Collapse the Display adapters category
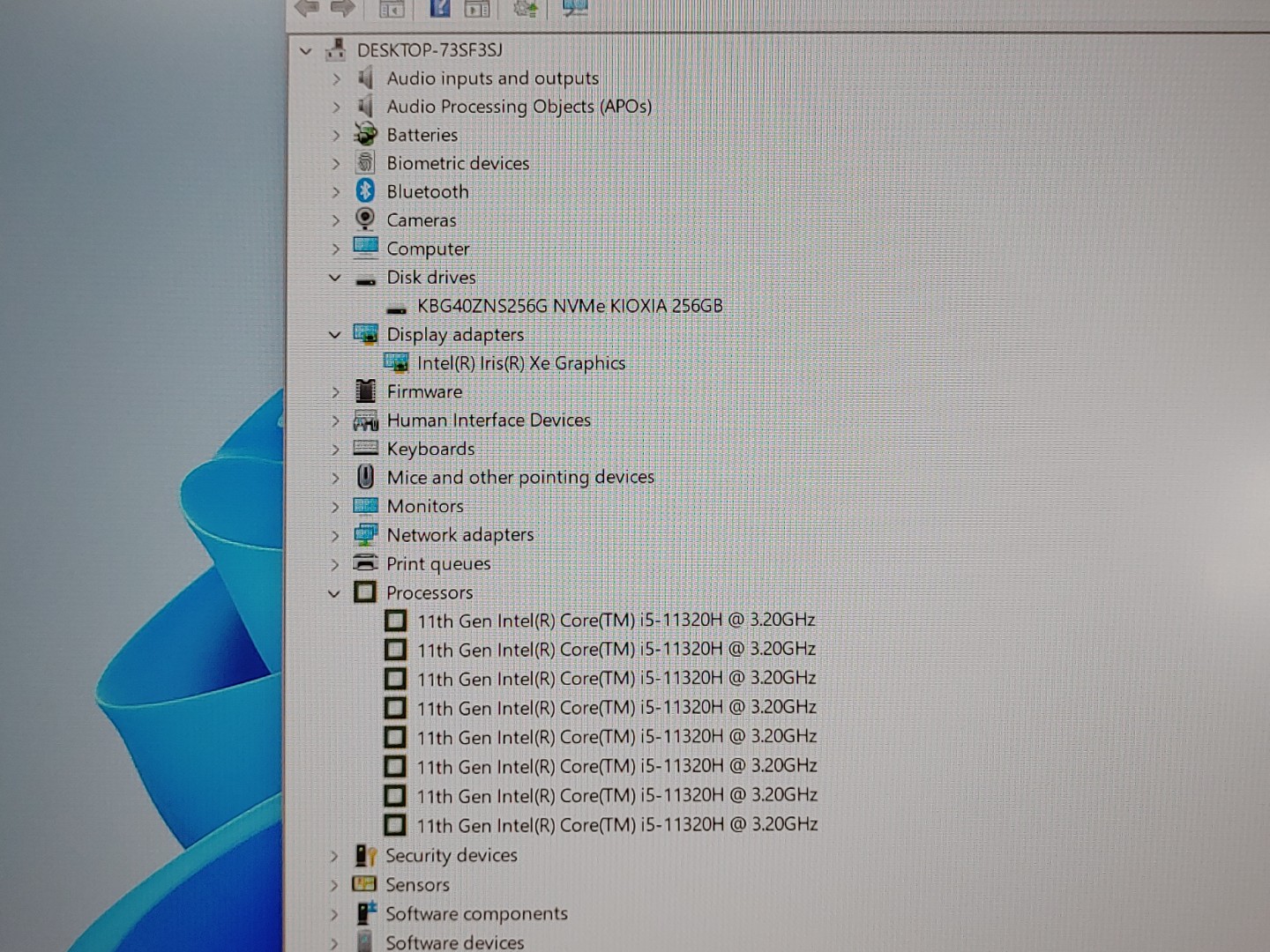The width and height of the screenshot is (1270, 952). tap(334, 335)
